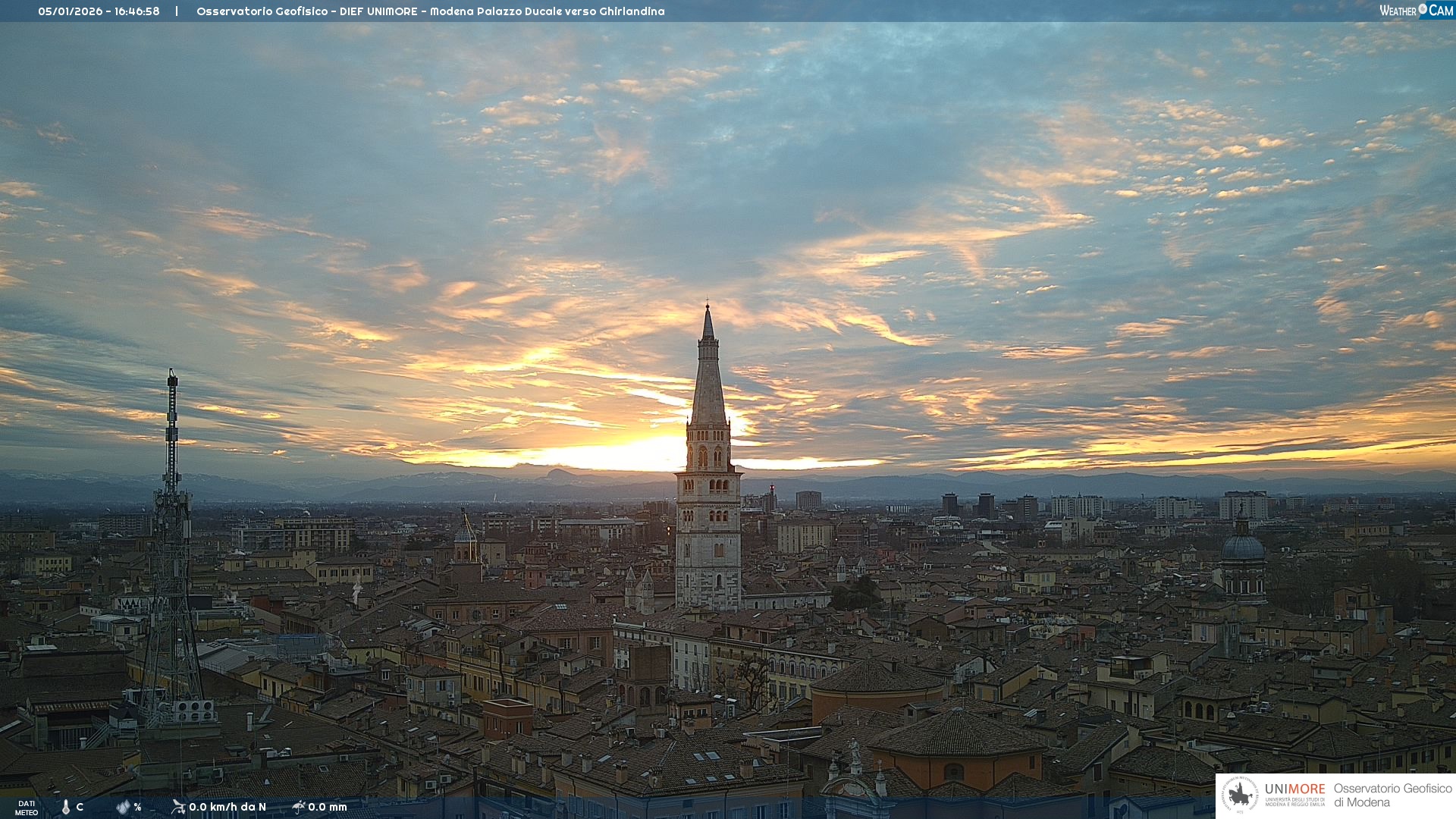Click the humidity percent symbol label

[137, 807]
